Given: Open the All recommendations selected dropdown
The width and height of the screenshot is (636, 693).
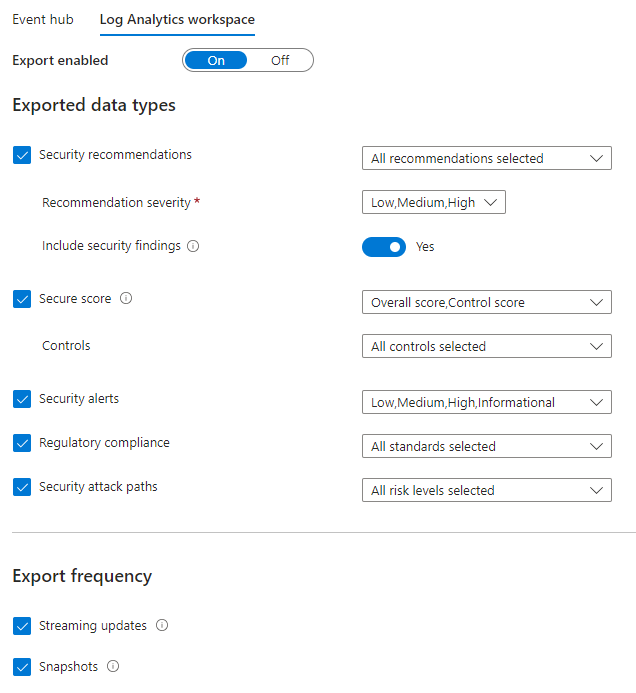Looking at the screenshot, I should click(x=487, y=158).
